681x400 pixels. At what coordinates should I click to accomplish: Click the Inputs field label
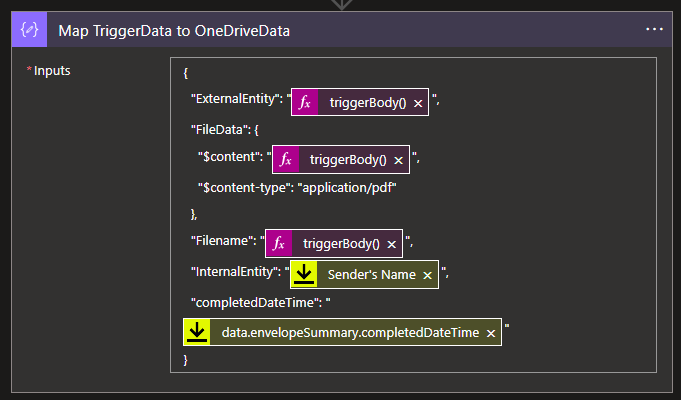pos(51,72)
